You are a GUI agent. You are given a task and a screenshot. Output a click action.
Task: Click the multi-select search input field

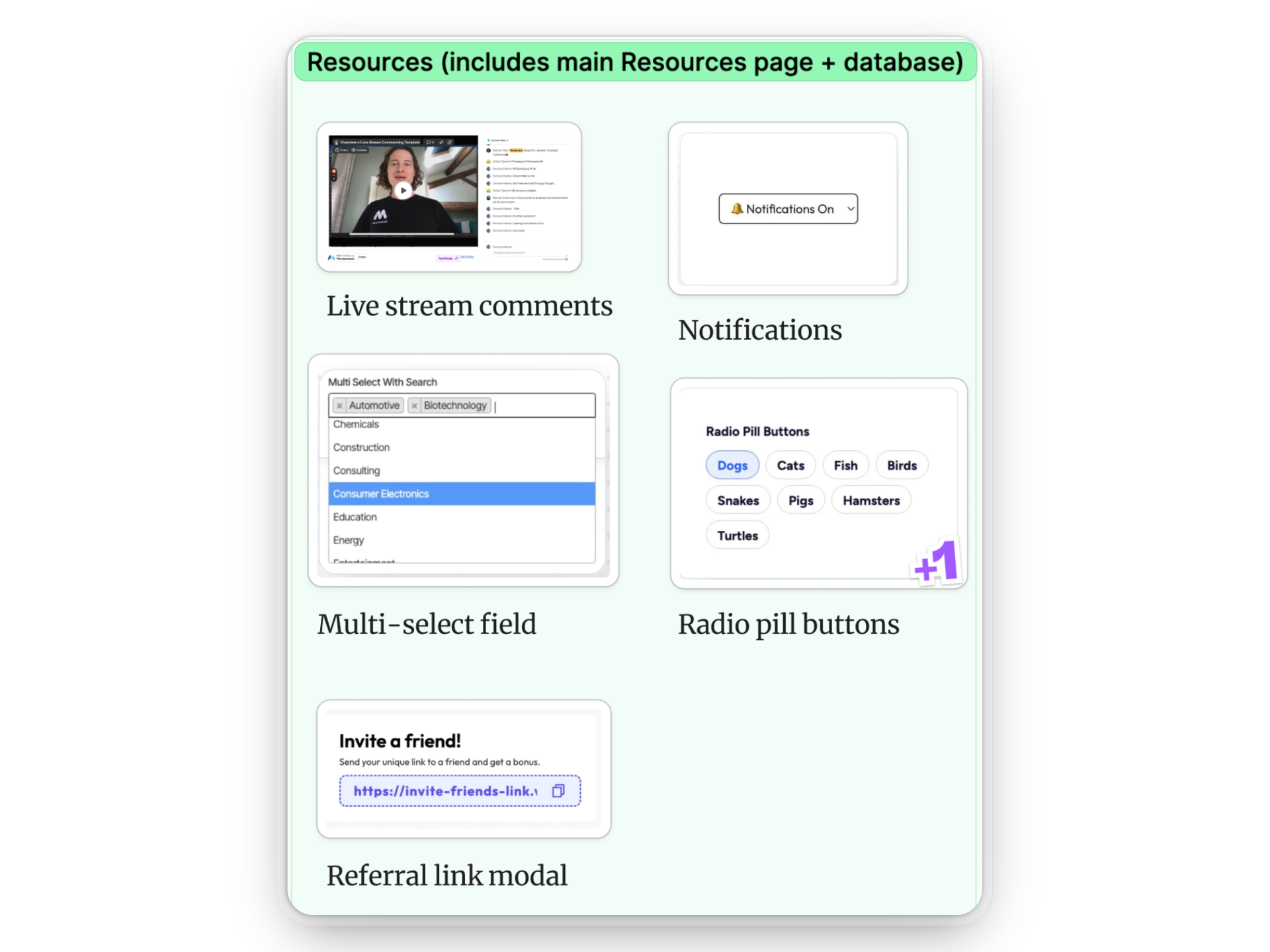[x=542, y=405]
